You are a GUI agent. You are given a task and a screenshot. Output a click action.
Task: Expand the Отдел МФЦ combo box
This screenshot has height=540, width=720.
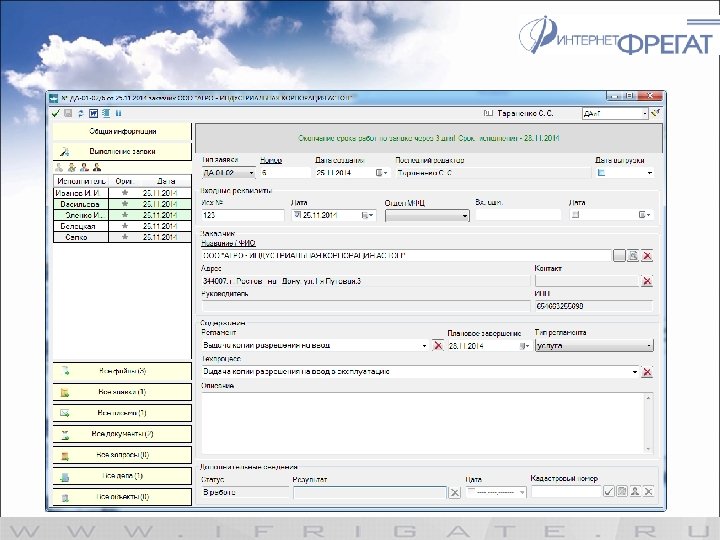(x=464, y=215)
